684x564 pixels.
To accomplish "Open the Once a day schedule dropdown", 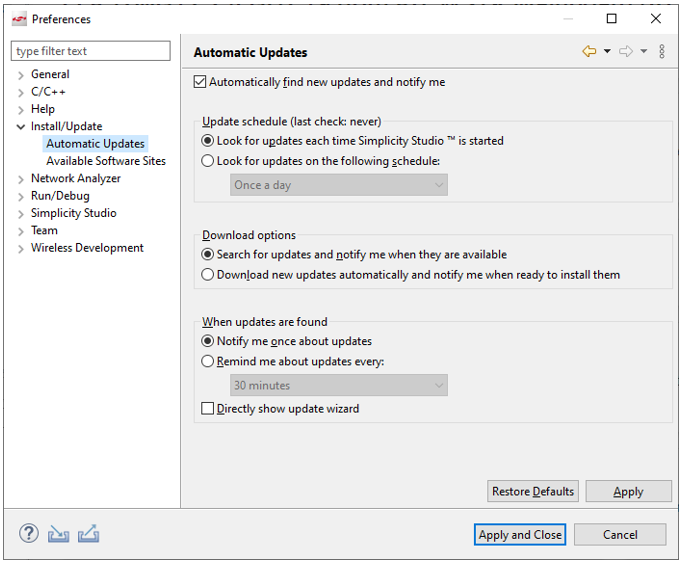I will tap(339, 185).
